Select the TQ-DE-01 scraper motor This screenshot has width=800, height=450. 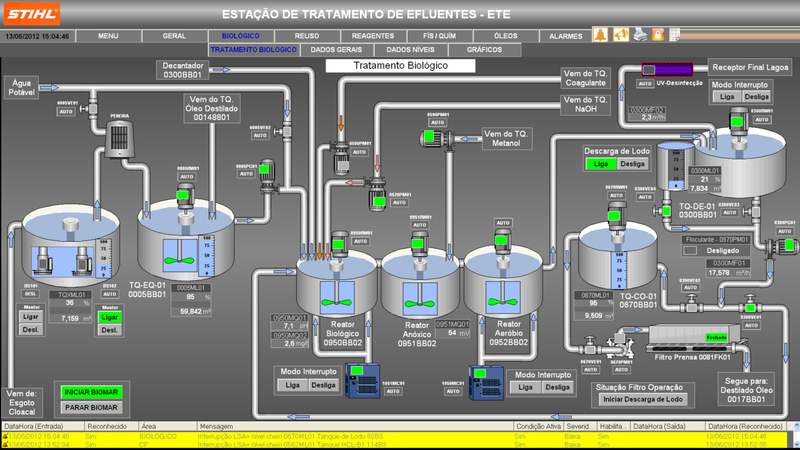(x=738, y=122)
